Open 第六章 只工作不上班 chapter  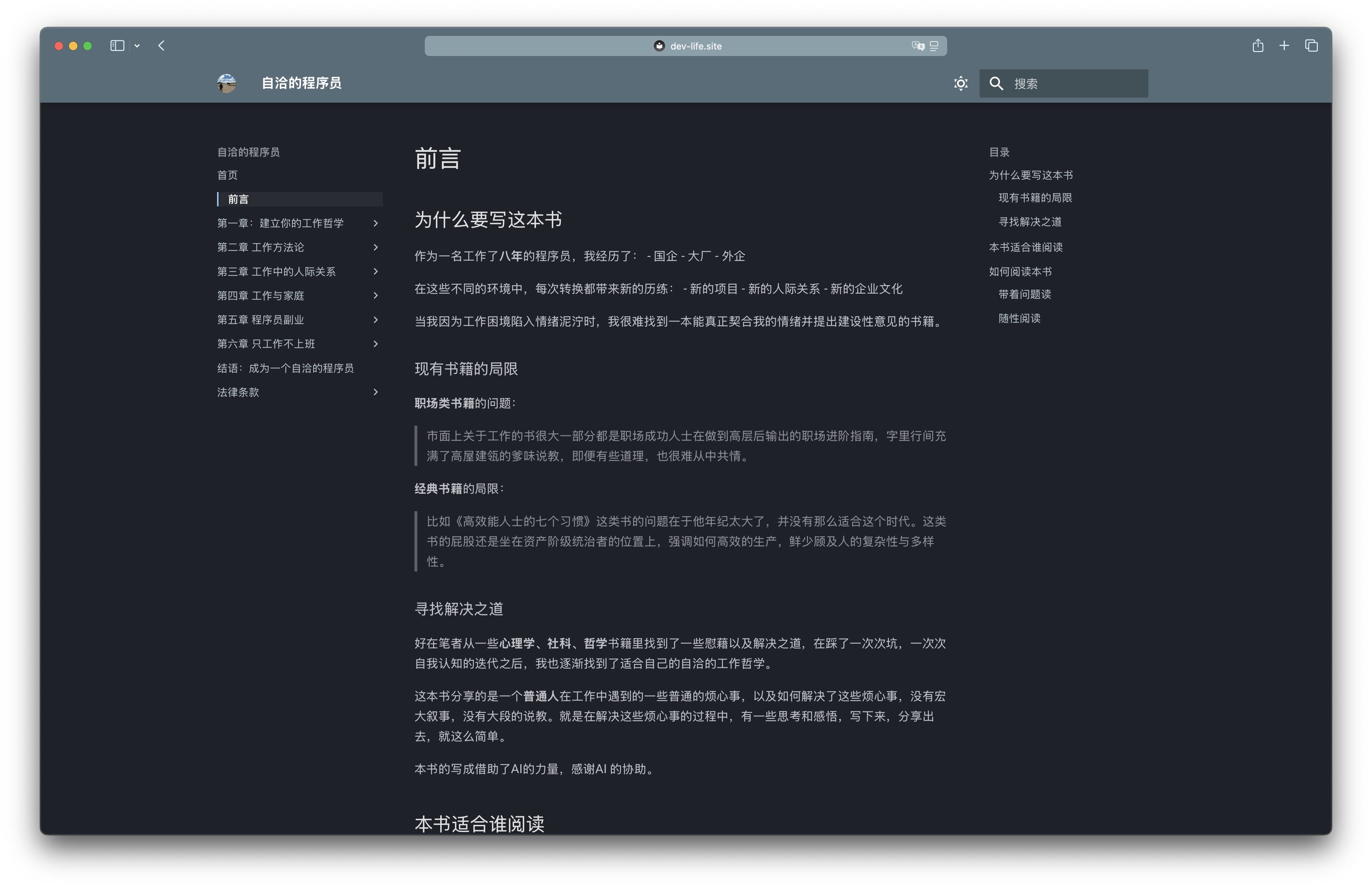coord(266,343)
